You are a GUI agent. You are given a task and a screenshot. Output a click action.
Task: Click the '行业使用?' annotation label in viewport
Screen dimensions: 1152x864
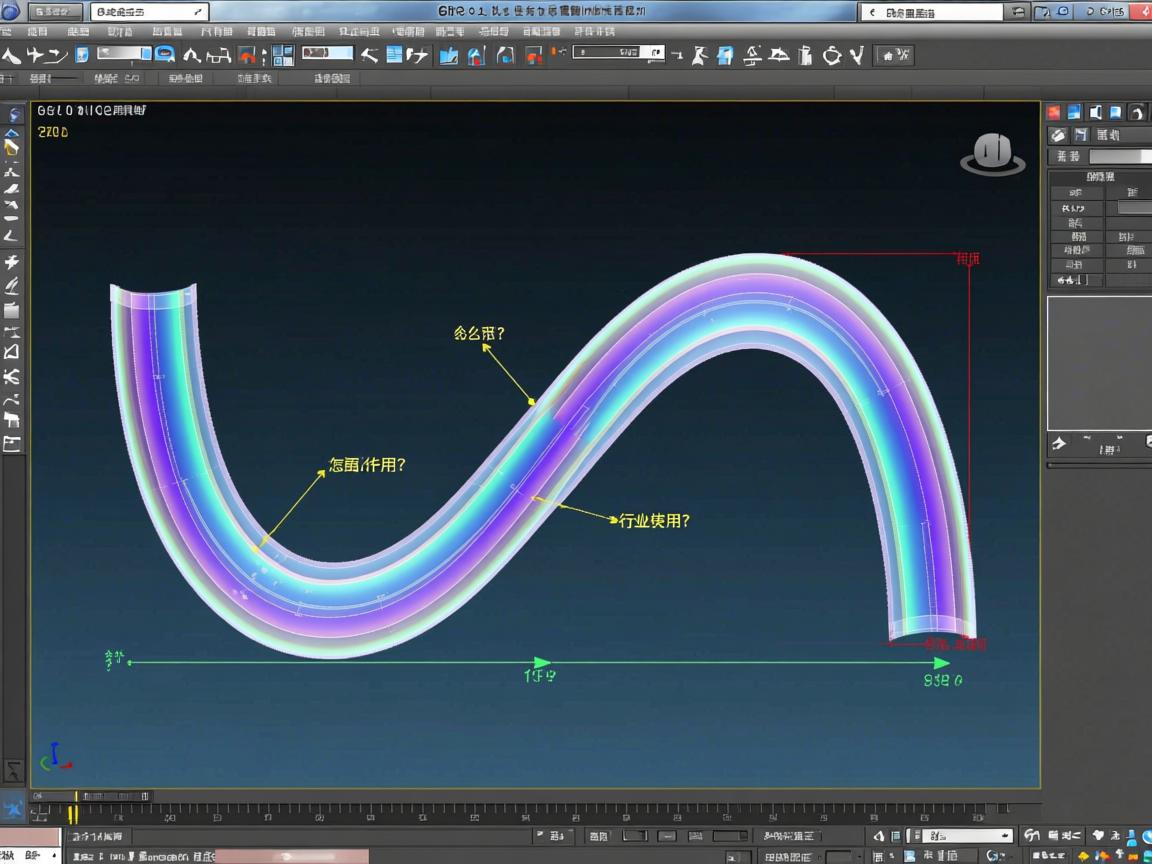(654, 521)
